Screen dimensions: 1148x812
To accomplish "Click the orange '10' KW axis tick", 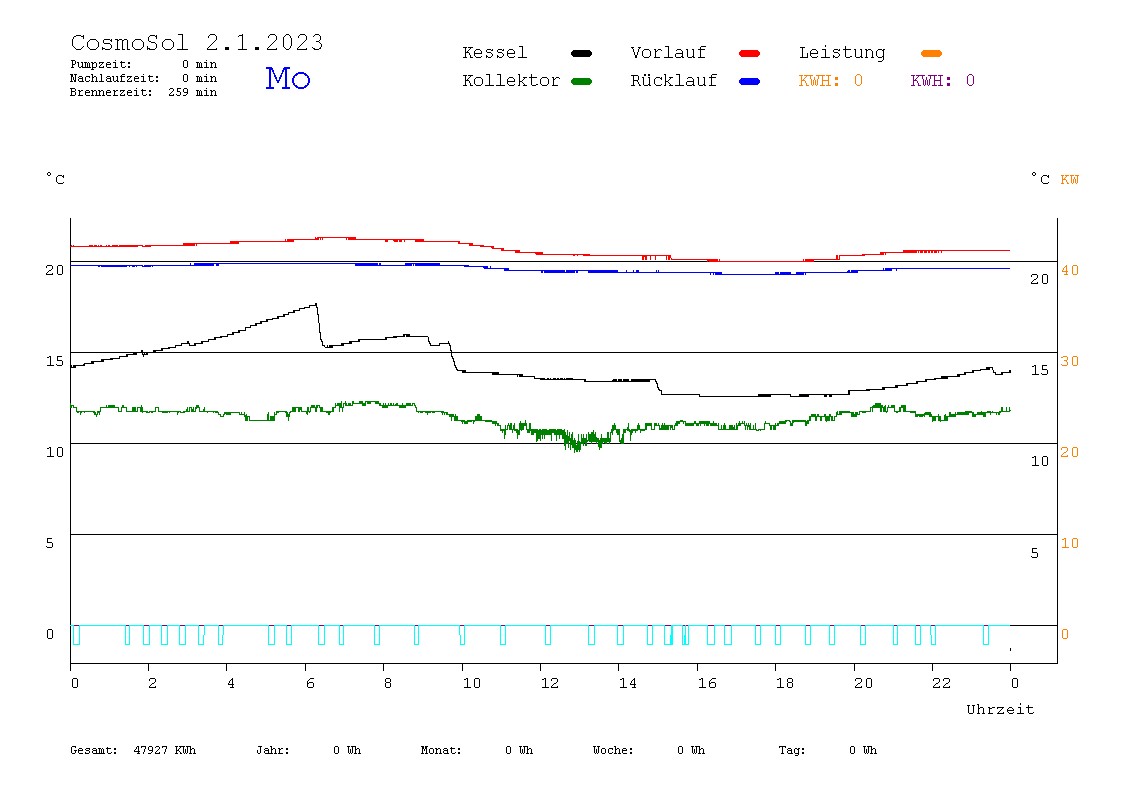I will pos(1070,543).
